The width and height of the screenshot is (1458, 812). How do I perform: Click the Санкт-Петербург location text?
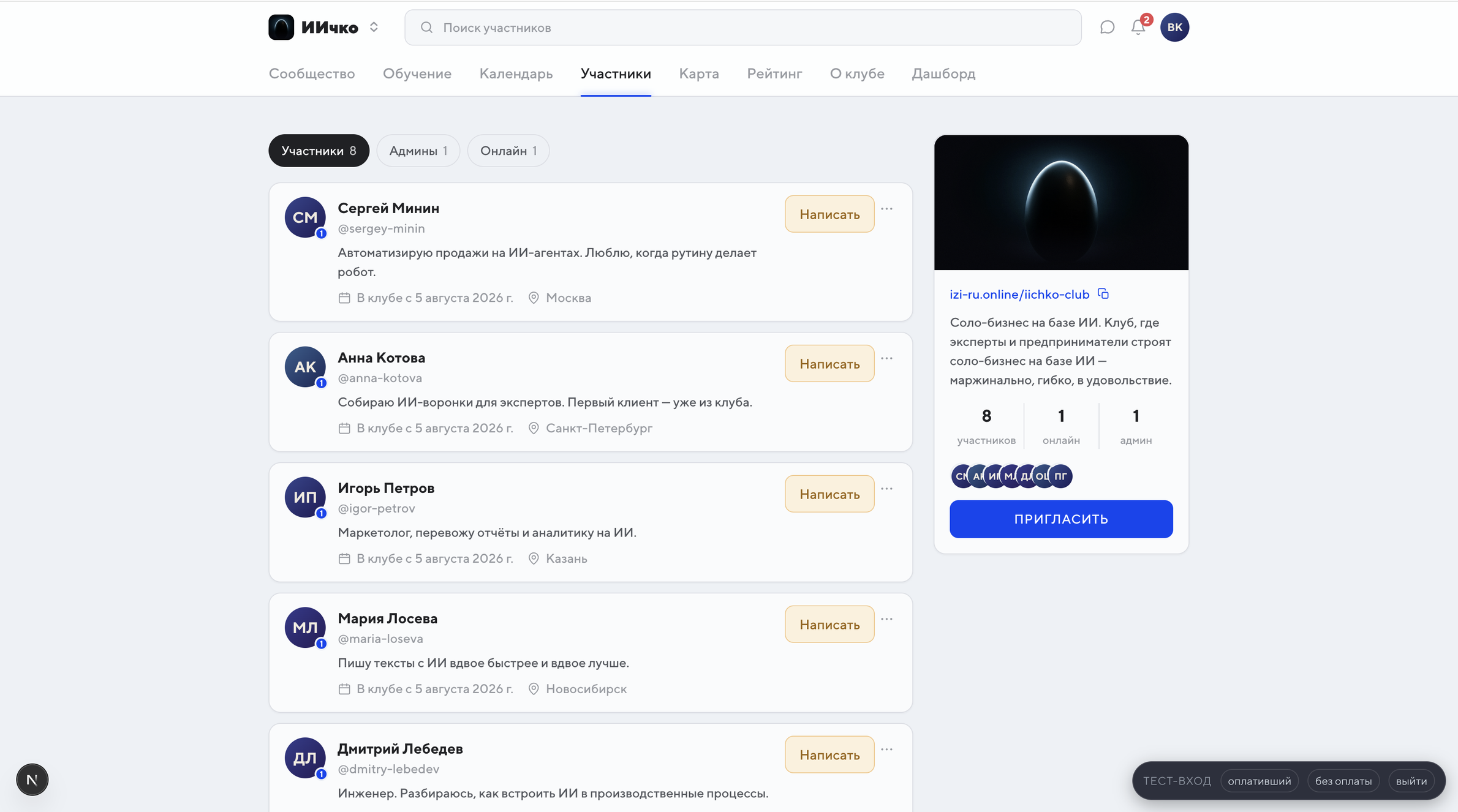[x=599, y=428]
